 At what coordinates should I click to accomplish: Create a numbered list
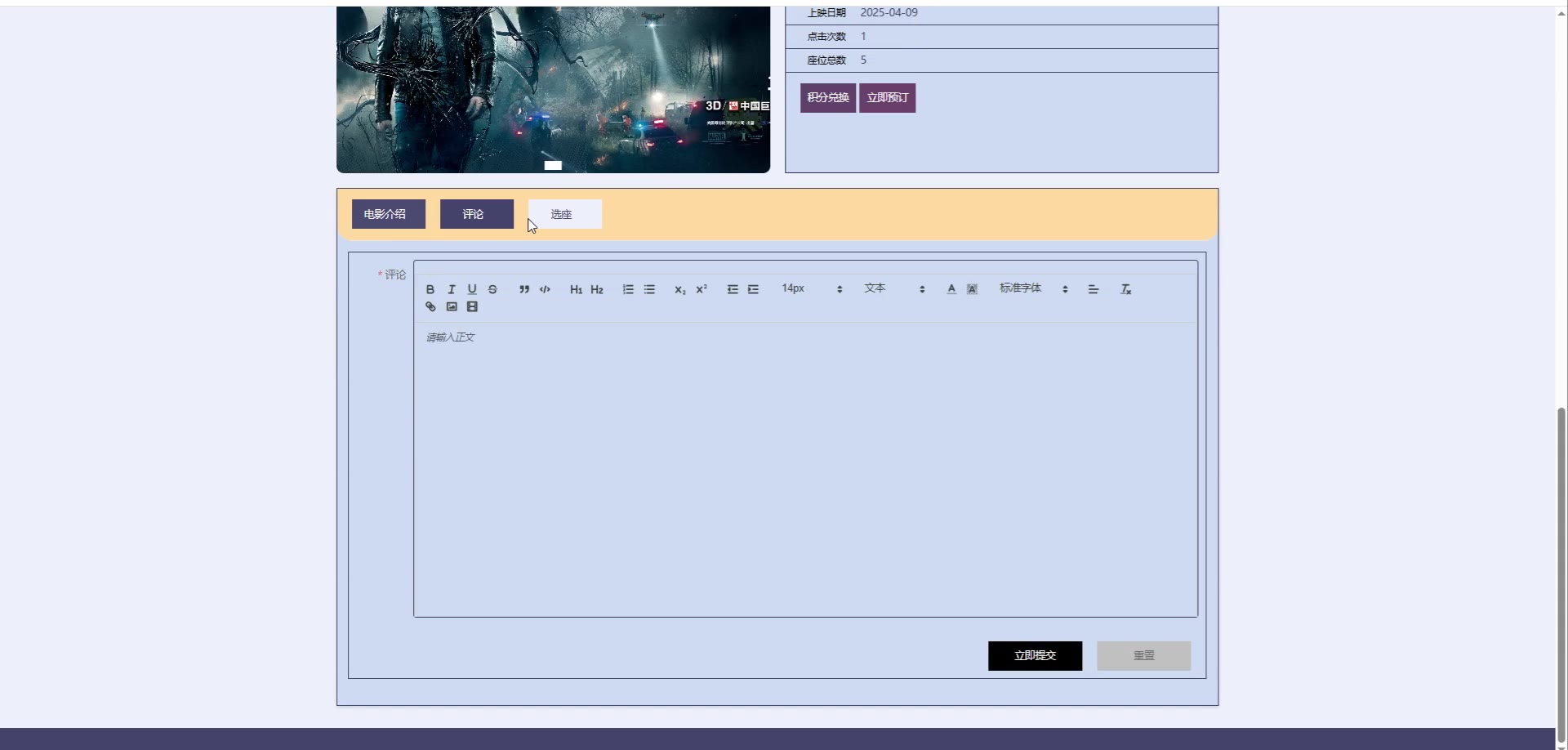[628, 289]
